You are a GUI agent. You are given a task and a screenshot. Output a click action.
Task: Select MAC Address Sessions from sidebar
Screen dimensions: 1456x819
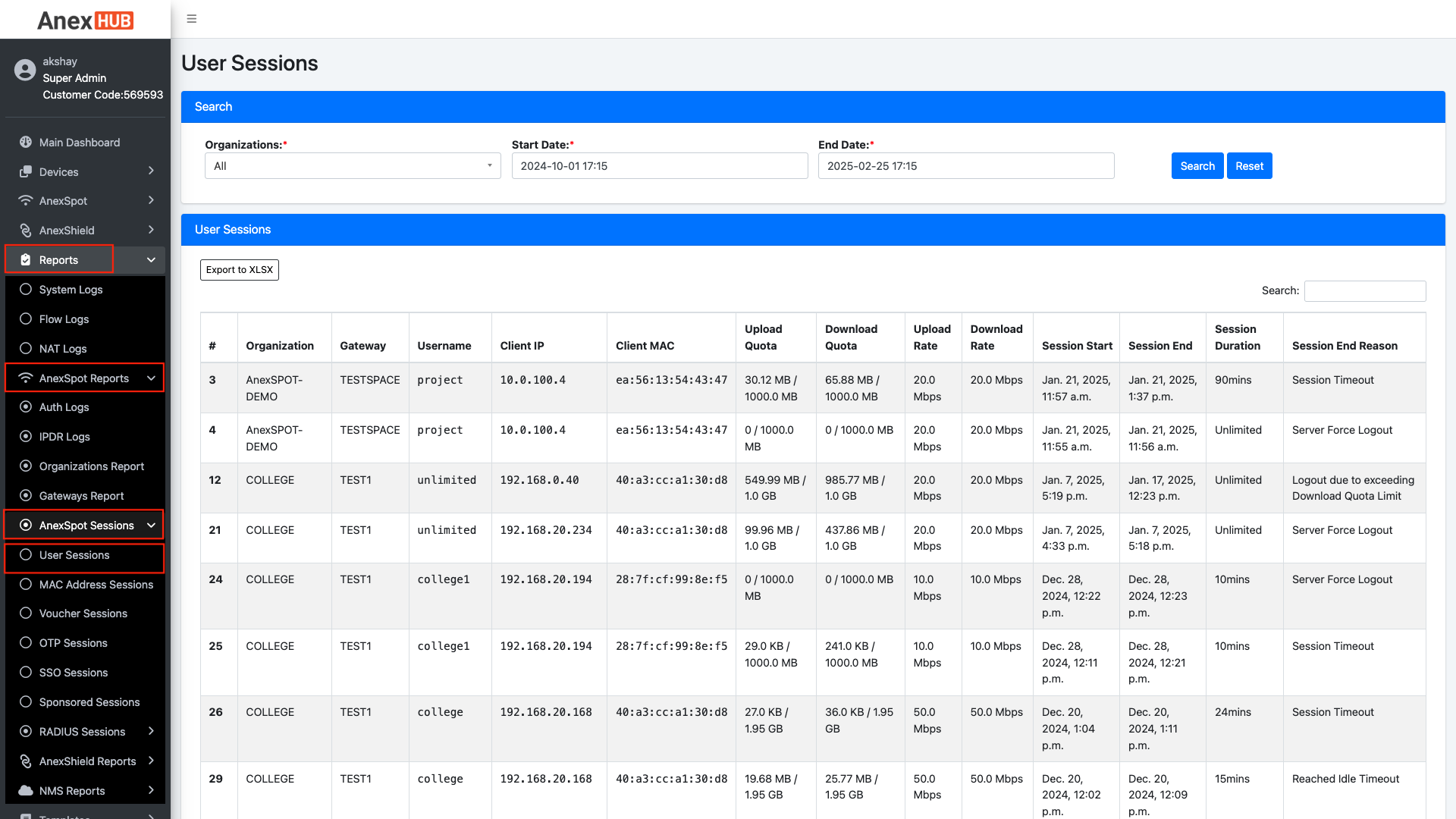(96, 585)
